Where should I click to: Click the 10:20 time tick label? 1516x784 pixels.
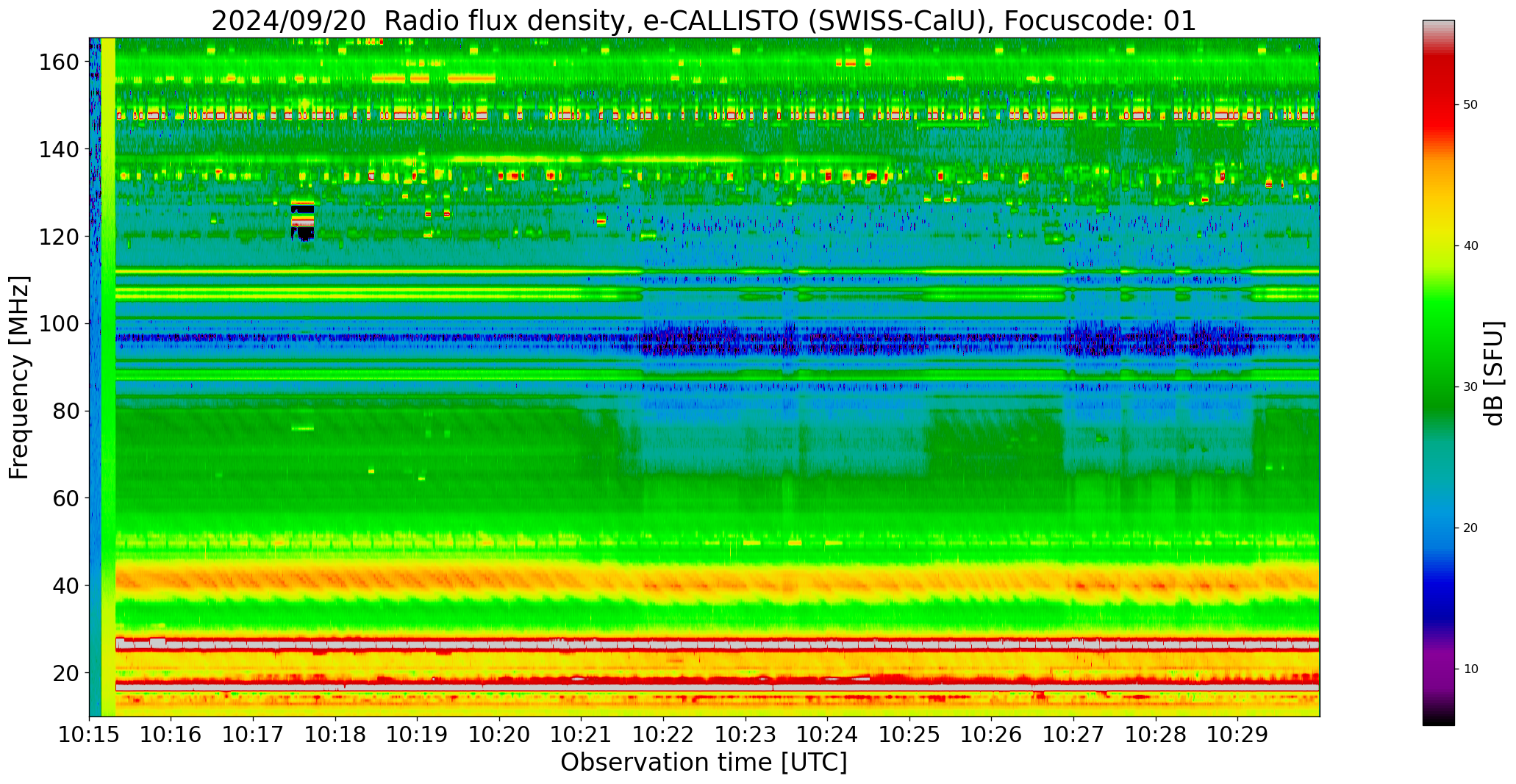[499, 735]
